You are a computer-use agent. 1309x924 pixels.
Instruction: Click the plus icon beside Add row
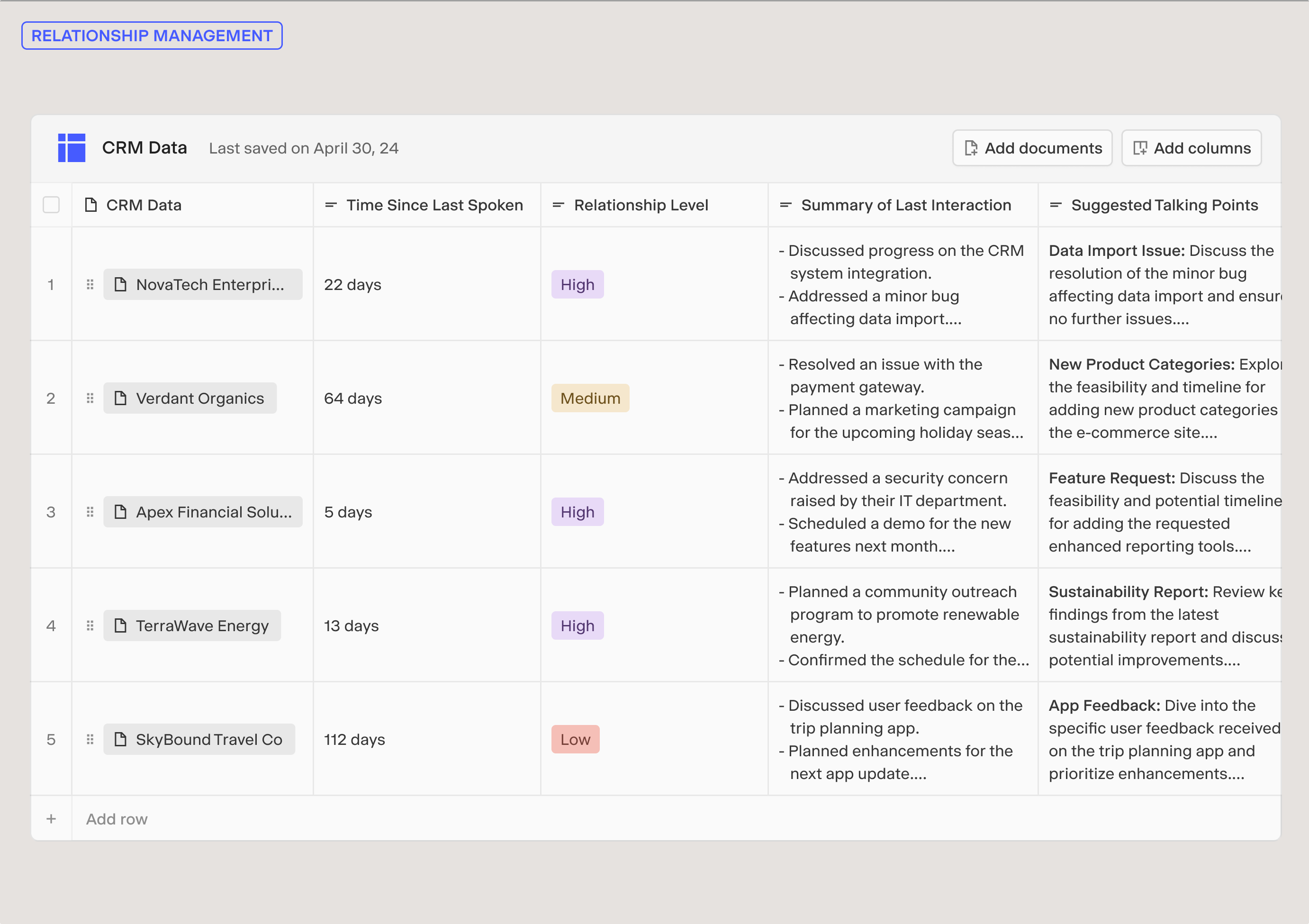(51, 819)
